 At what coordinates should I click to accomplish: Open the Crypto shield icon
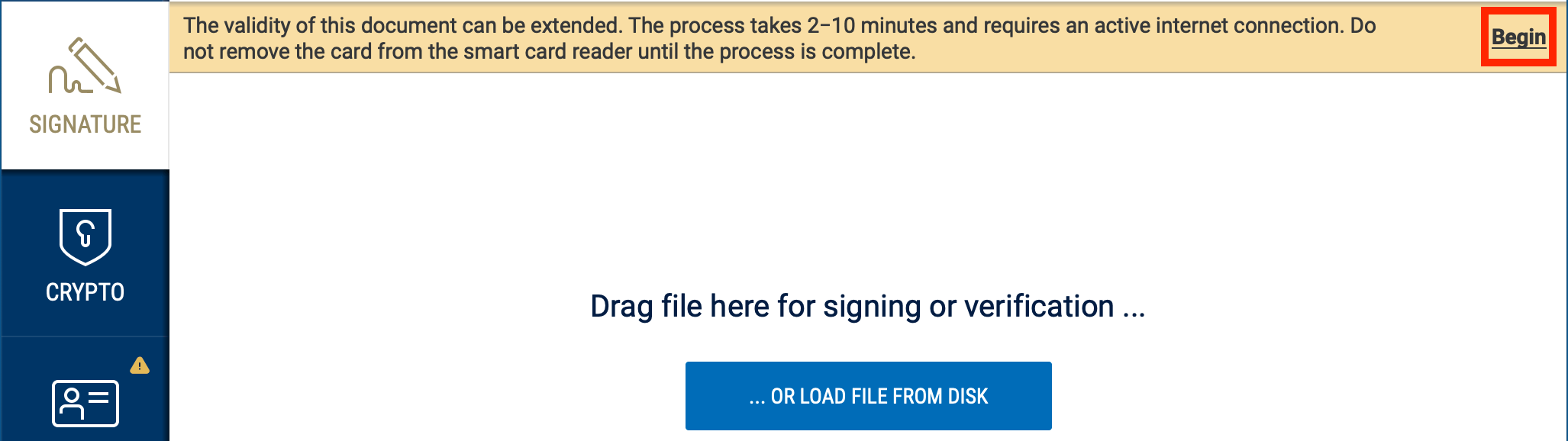(x=85, y=237)
